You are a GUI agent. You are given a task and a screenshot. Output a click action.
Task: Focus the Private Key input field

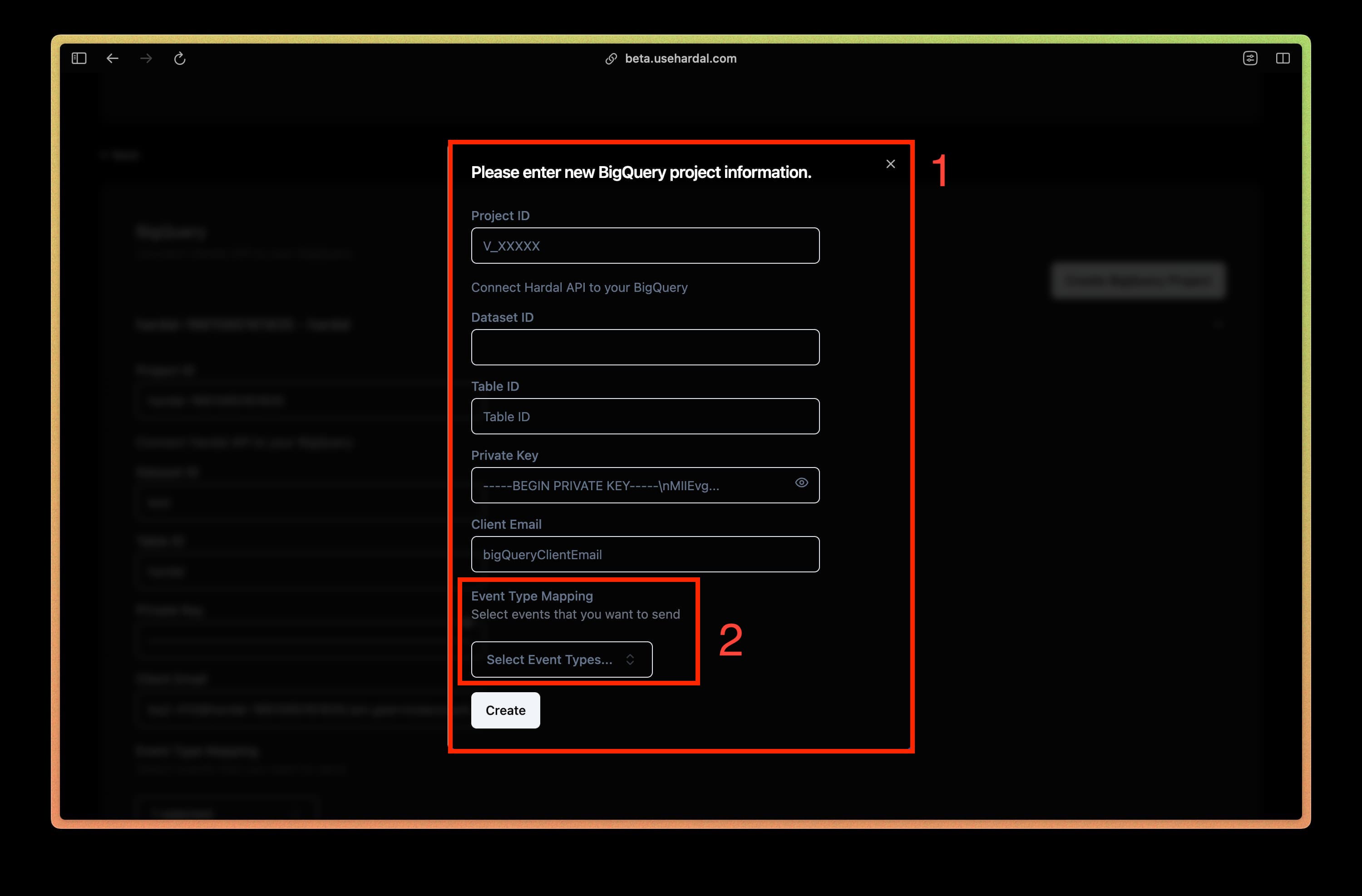tap(645, 486)
